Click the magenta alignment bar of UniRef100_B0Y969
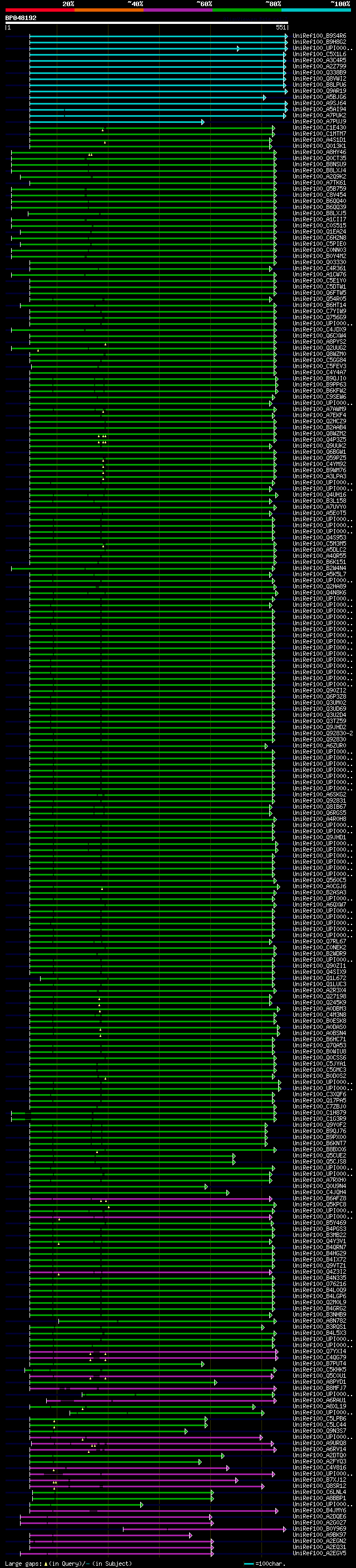356x1568 pixels. (205, 1529)
